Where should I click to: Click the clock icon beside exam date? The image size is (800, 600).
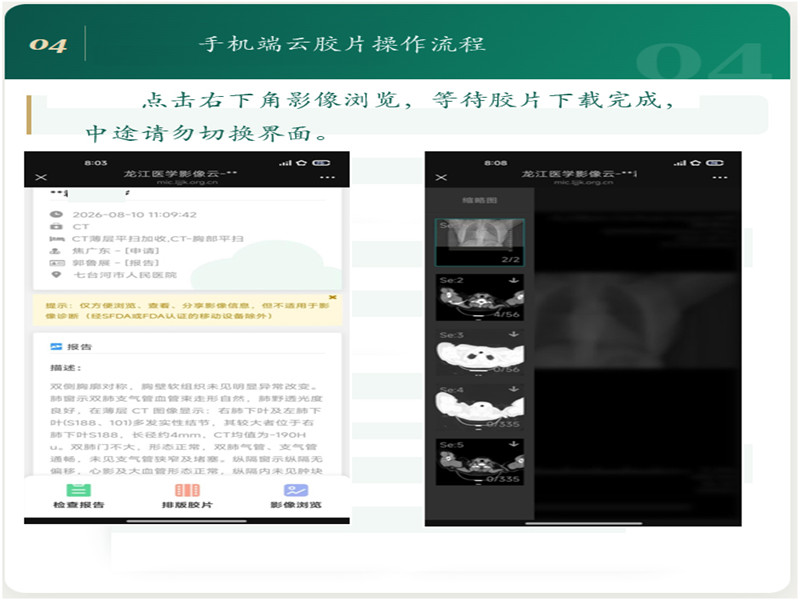point(56,214)
